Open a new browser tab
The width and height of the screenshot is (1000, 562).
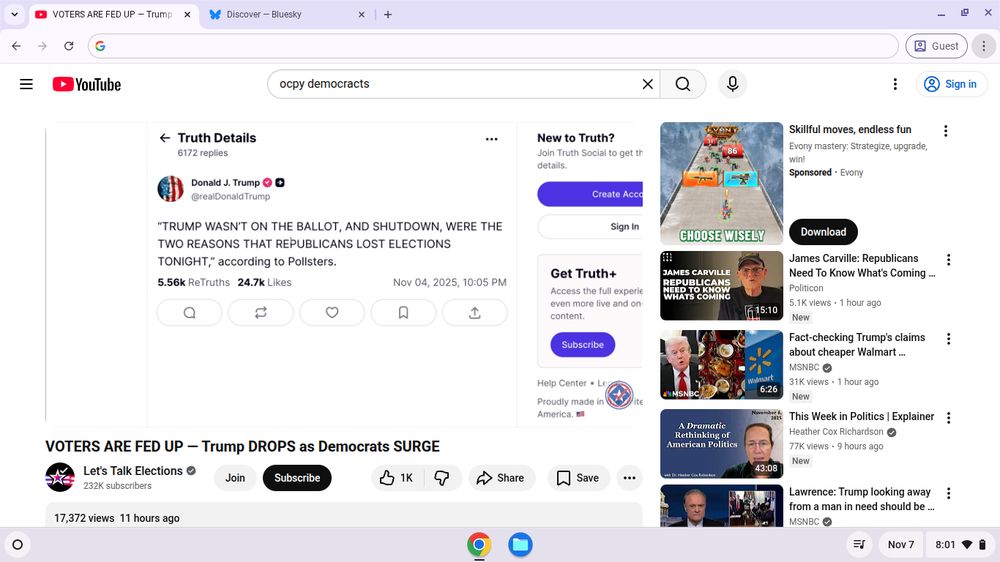pyautogui.click(x=387, y=14)
